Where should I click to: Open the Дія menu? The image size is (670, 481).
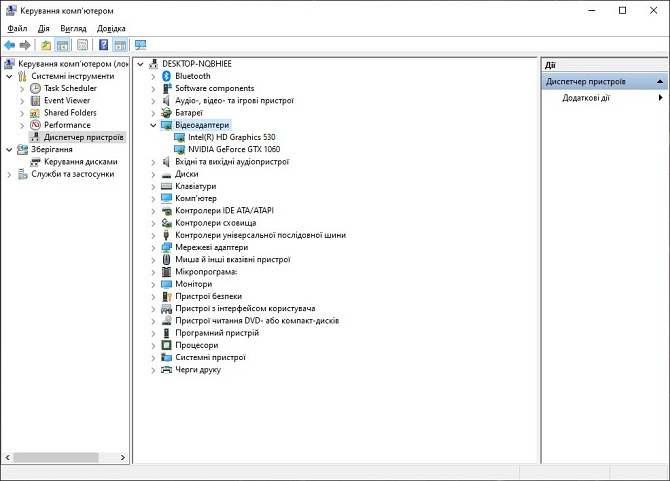[x=44, y=29]
